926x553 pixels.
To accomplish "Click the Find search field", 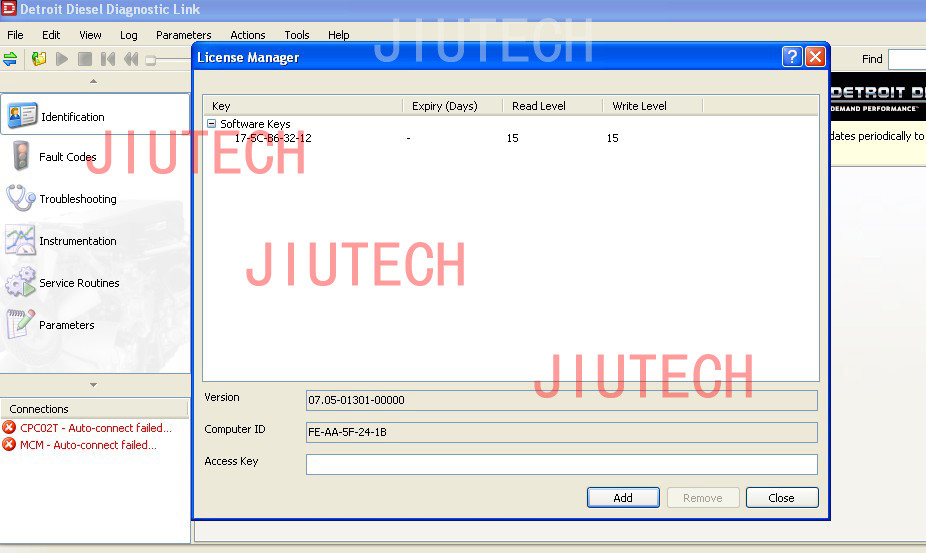I will [x=907, y=59].
